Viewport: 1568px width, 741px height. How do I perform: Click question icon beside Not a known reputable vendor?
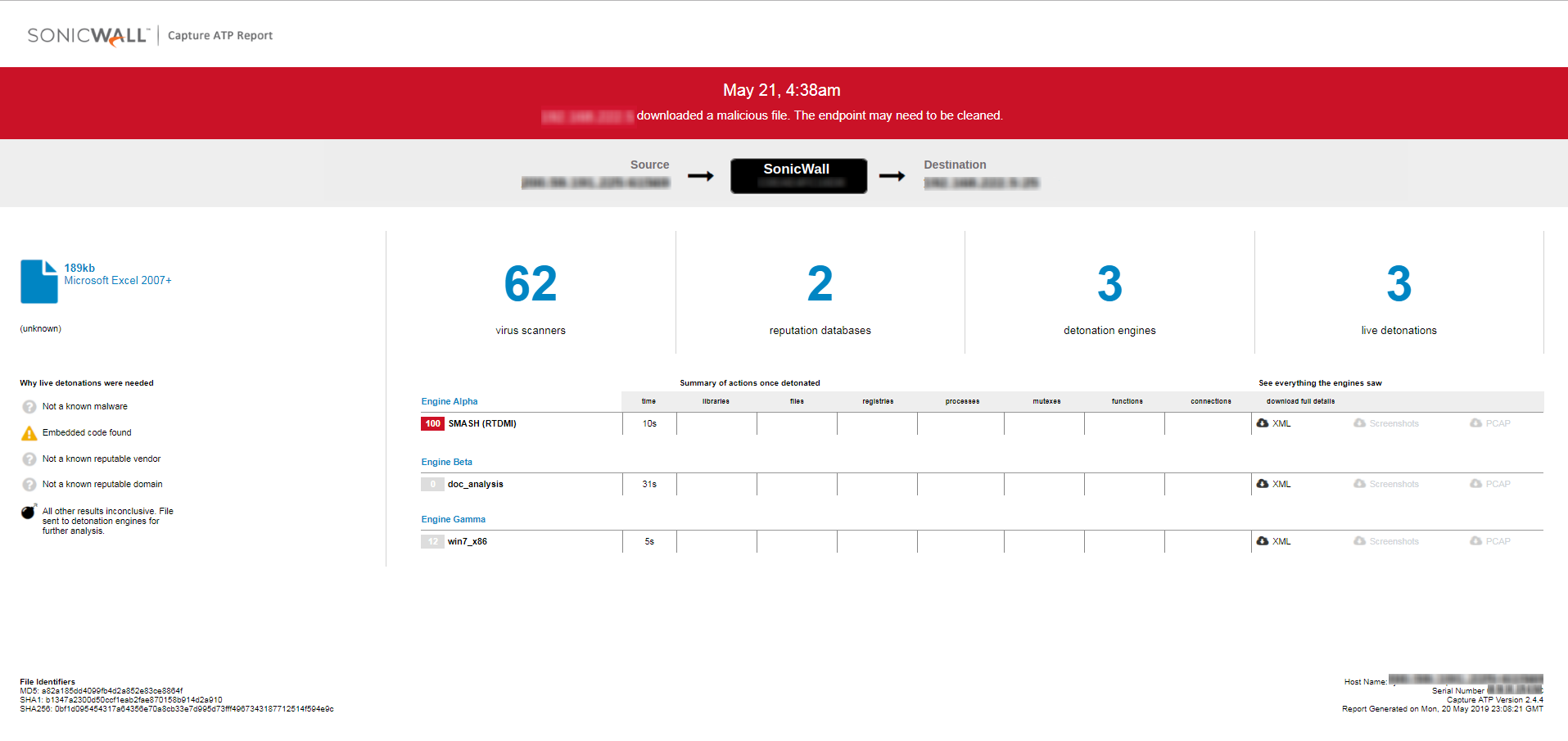[29, 459]
